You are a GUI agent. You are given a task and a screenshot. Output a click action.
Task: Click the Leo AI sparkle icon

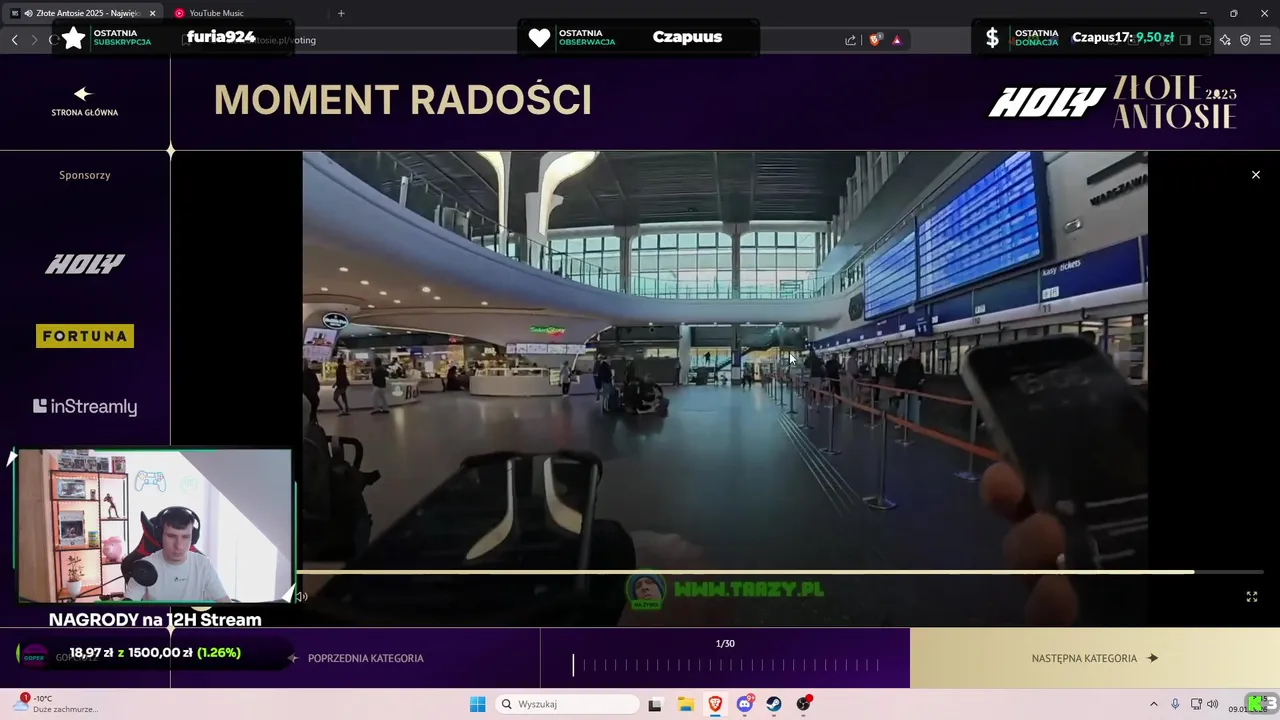(x=1225, y=40)
